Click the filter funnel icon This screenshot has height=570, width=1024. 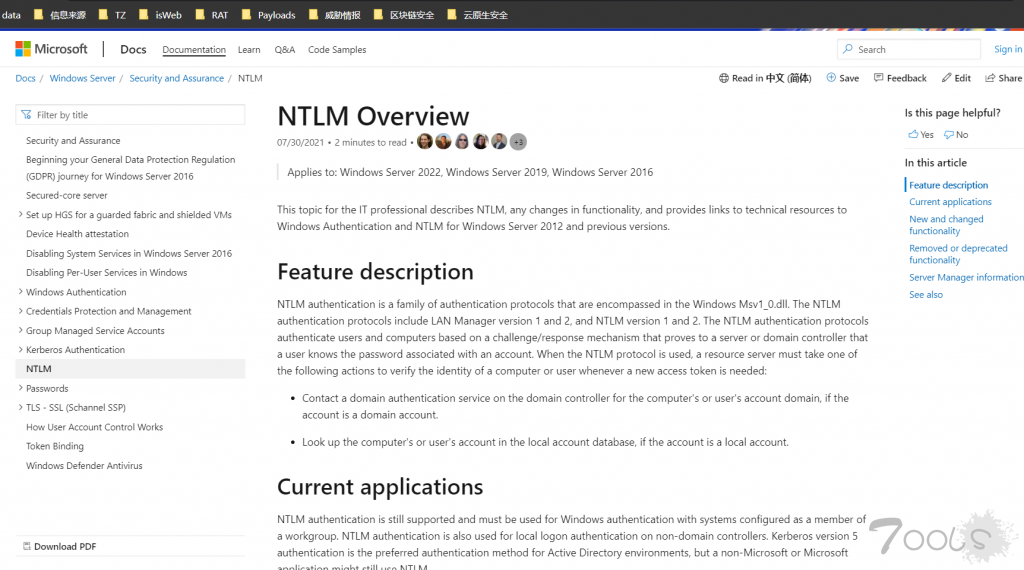pyautogui.click(x=26, y=115)
